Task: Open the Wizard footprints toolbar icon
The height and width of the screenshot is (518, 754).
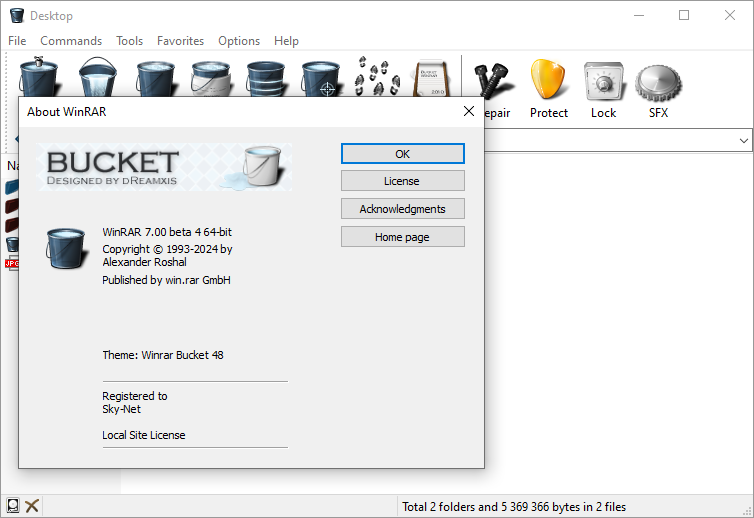Action: (377, 76)
